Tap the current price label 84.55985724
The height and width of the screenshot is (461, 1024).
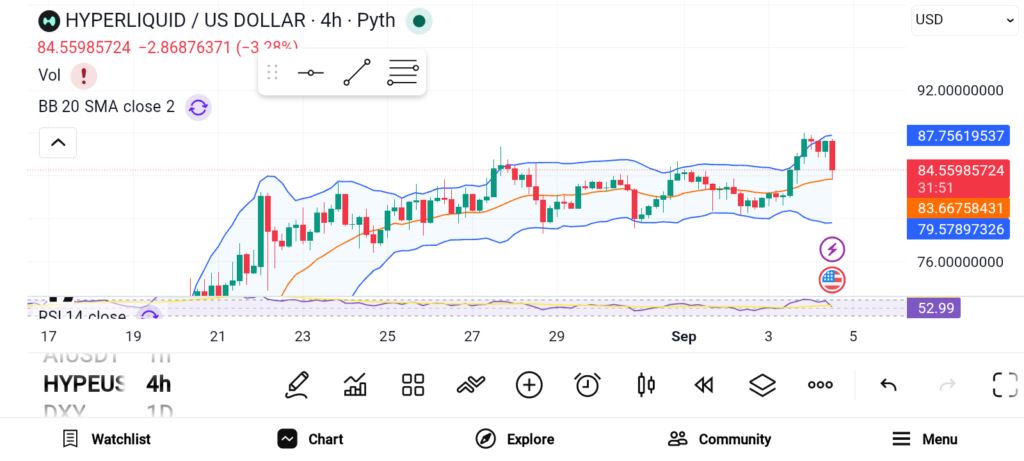958,171
